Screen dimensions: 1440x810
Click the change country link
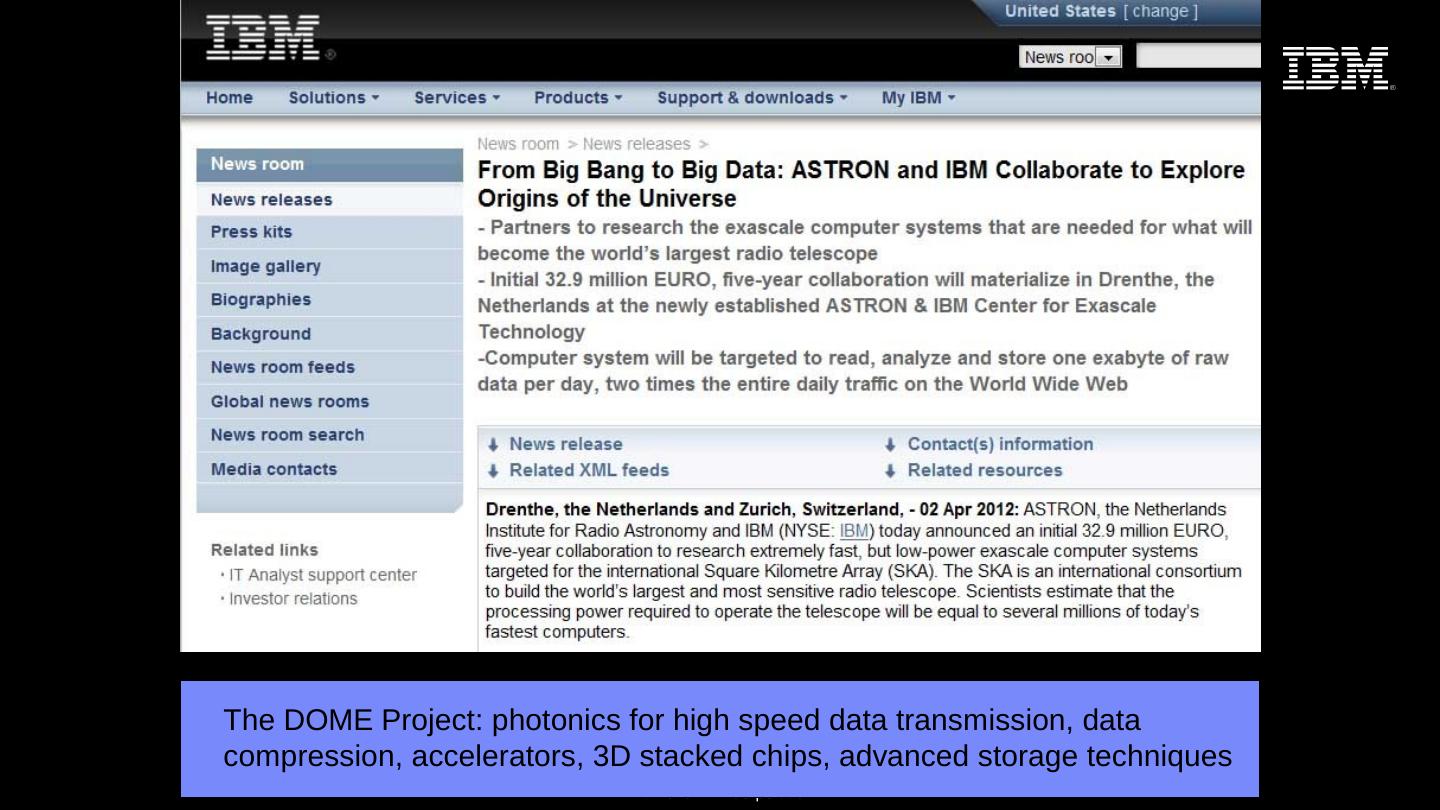point(1160,11)
